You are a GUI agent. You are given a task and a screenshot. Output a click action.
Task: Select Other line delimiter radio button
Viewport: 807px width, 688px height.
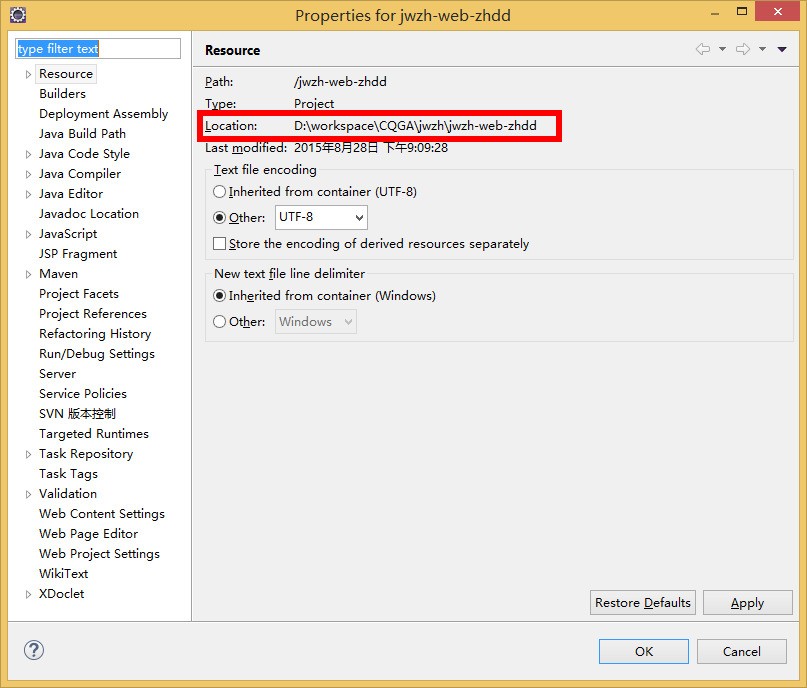click(219, 322)
